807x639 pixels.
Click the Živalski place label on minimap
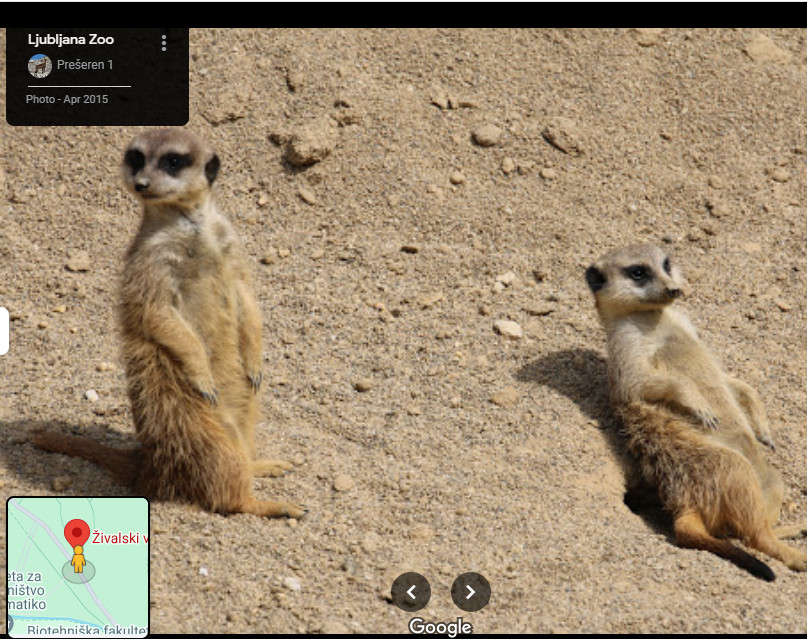coord(119,538)
